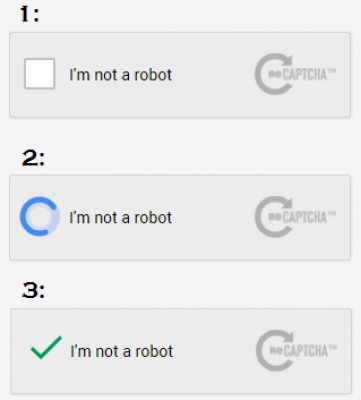
Task: Click the word "robot" in the second captcha
Action: [153, 218]
